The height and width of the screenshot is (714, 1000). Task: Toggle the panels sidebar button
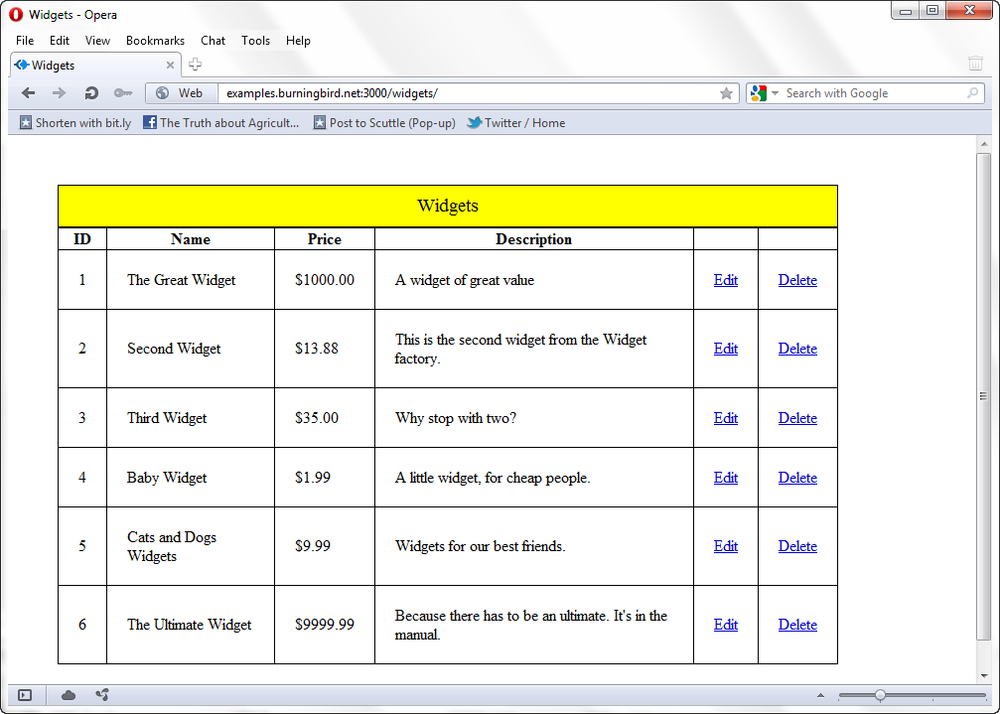pyautogui.click(x=24, y=694)
